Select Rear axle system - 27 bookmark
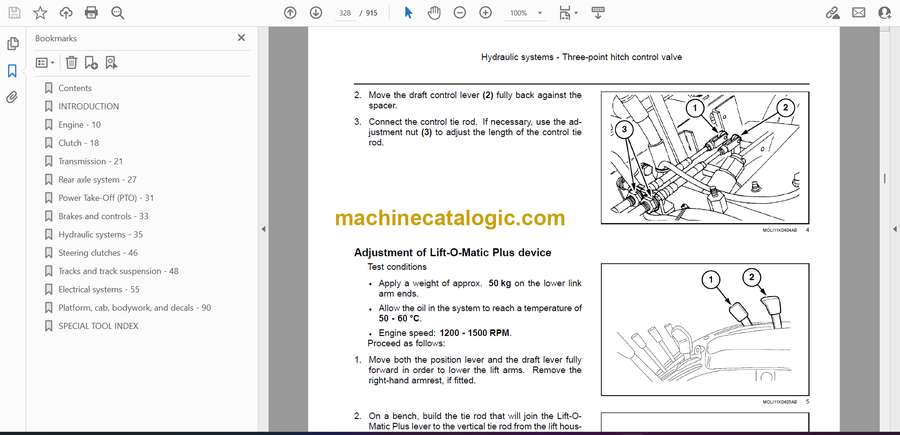Image resolution: width=900 pixels, height=435 pixels. coord(97,180)
